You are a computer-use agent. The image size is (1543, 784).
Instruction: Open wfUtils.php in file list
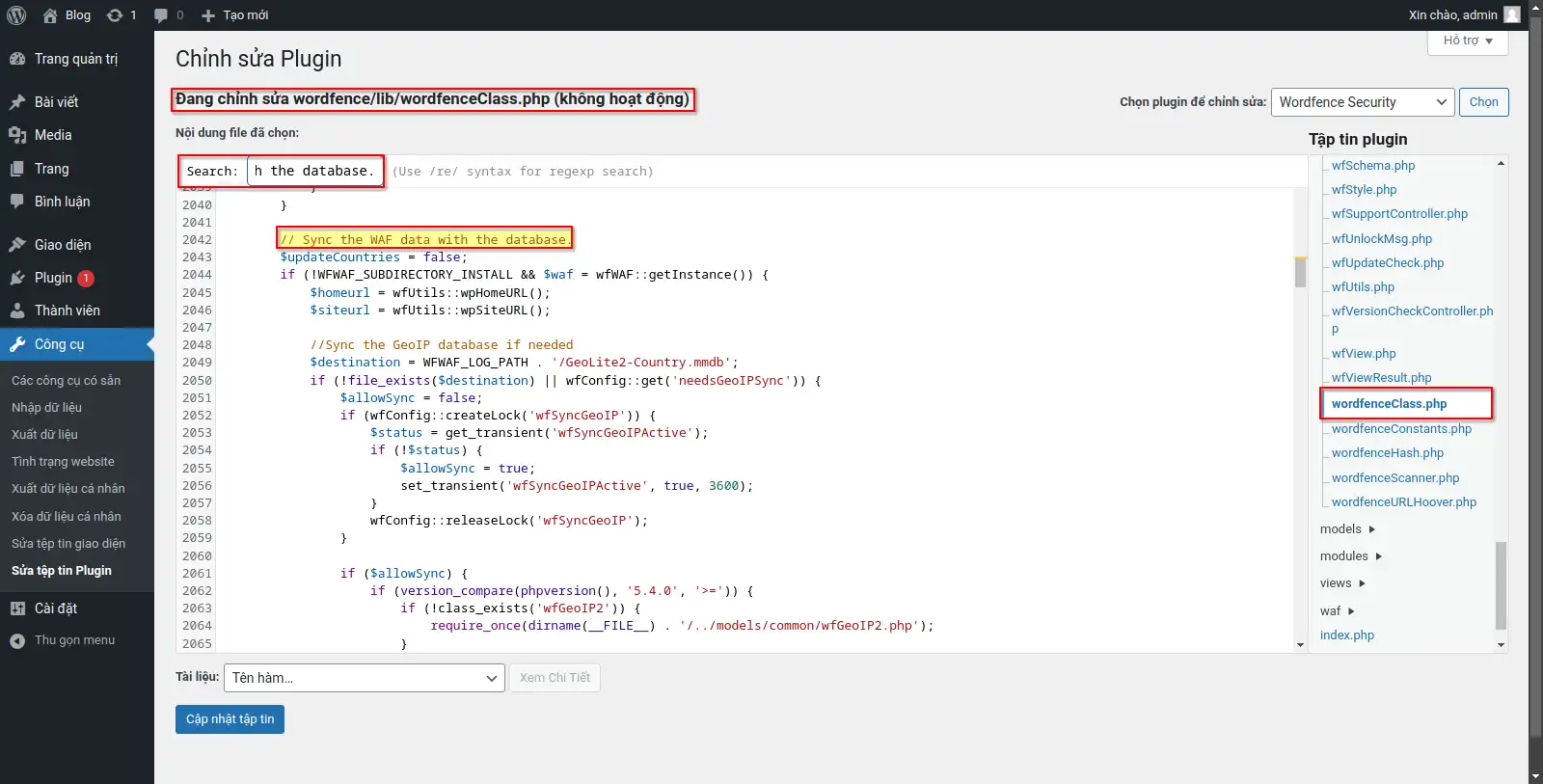coord(1363,287)
